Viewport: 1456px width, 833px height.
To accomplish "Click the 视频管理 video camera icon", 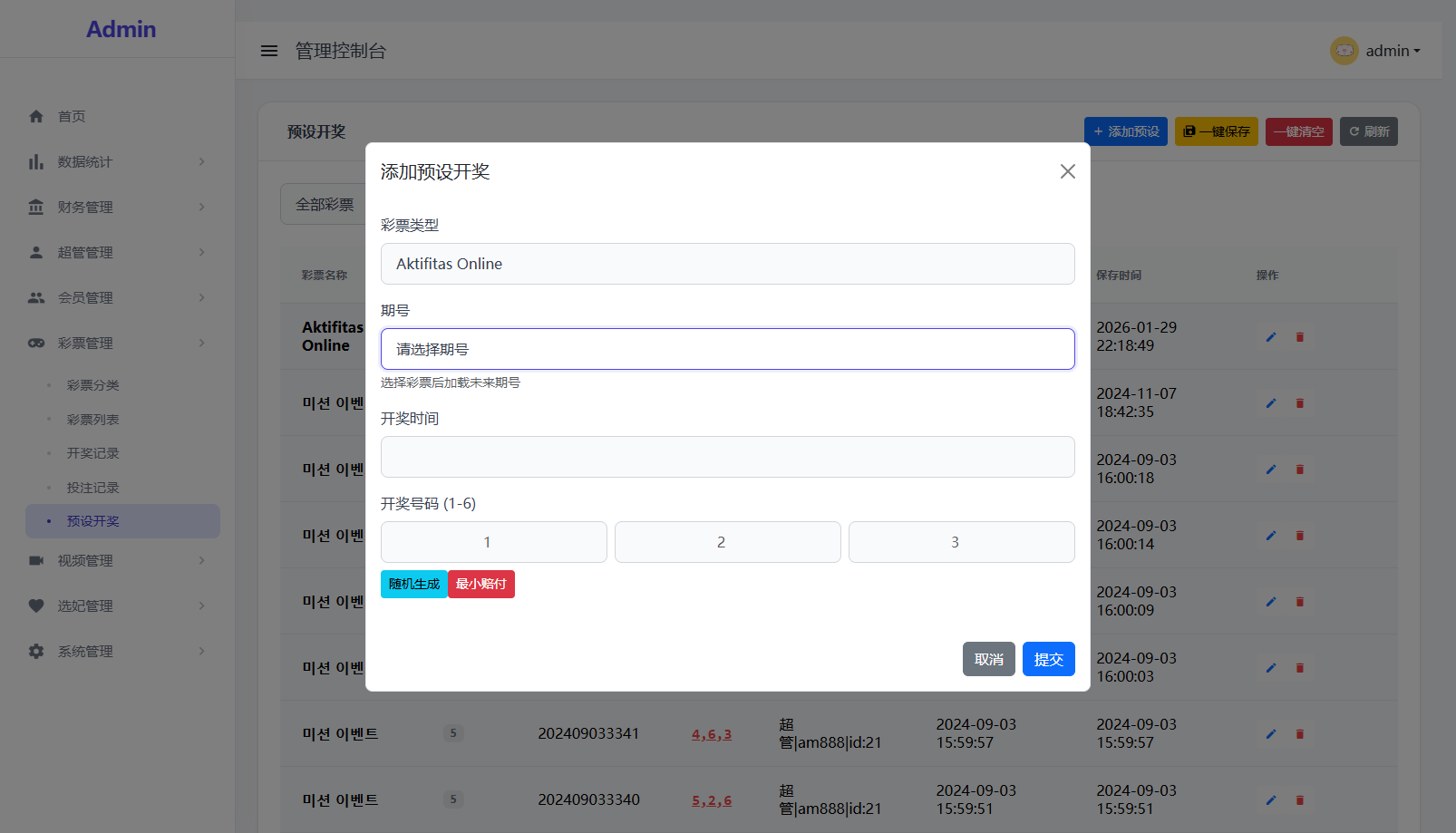I will tap(36, 560).
